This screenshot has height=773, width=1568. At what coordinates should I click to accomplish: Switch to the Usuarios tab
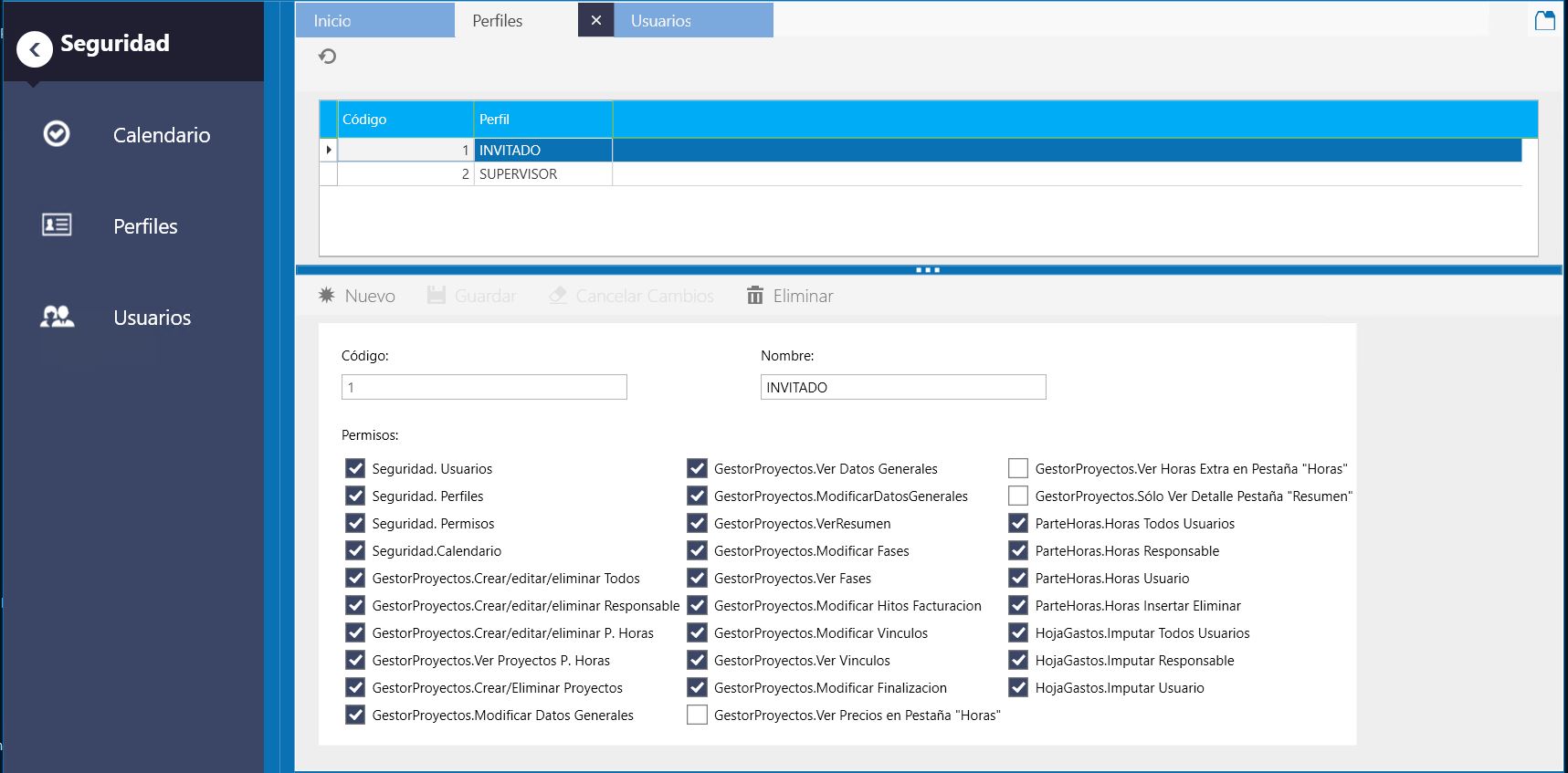tap(692, 20)
